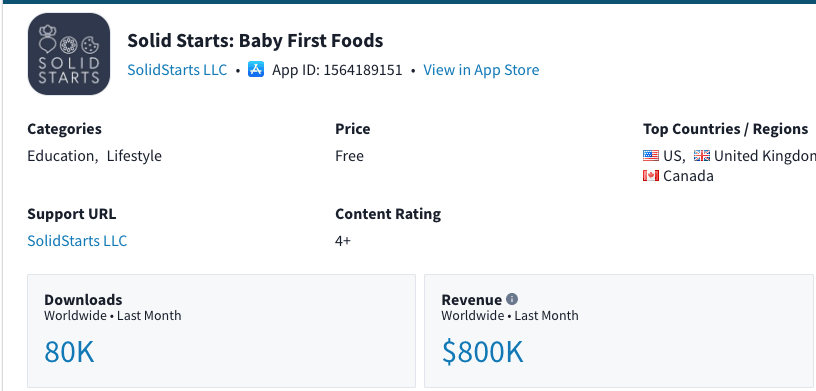Screen dimensions: 816x391
Task: Open the SolidStarts LLC publisher link beside app icon
Action: point(177,70)
